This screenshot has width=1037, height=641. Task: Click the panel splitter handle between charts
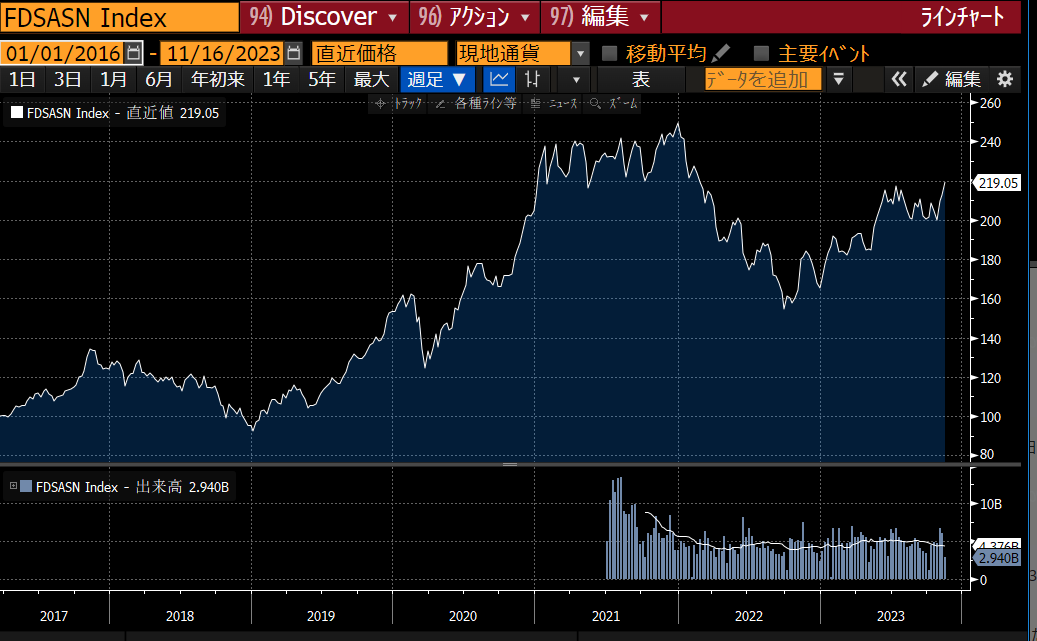510,464
